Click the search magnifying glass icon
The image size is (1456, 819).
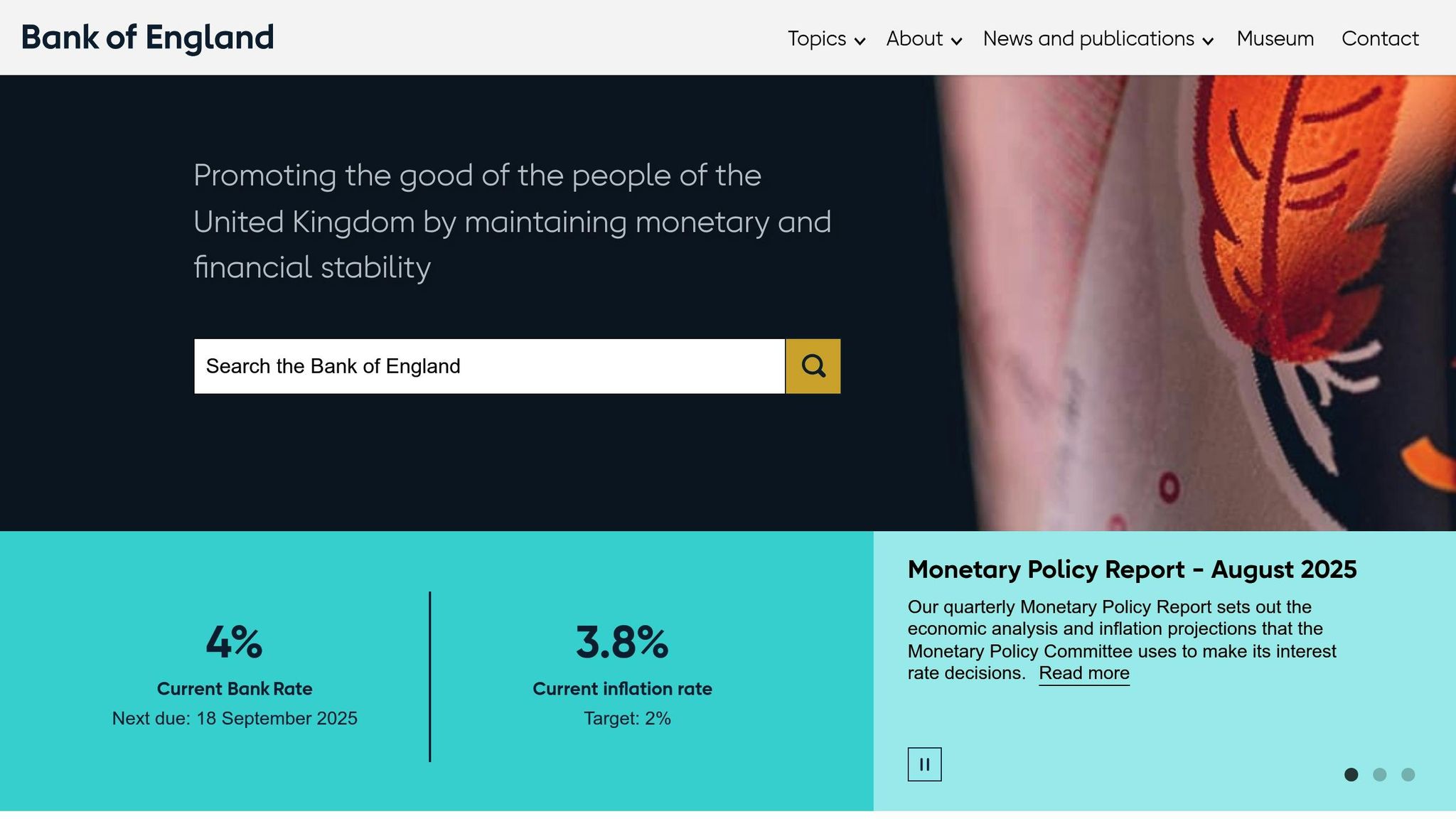pos(813,365)
